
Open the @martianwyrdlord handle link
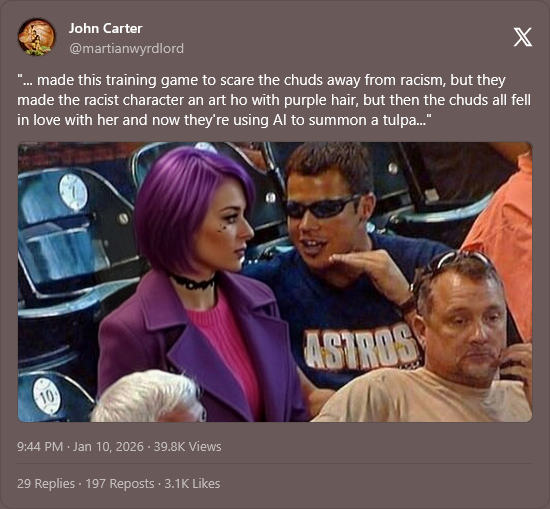tap(126, 48)
